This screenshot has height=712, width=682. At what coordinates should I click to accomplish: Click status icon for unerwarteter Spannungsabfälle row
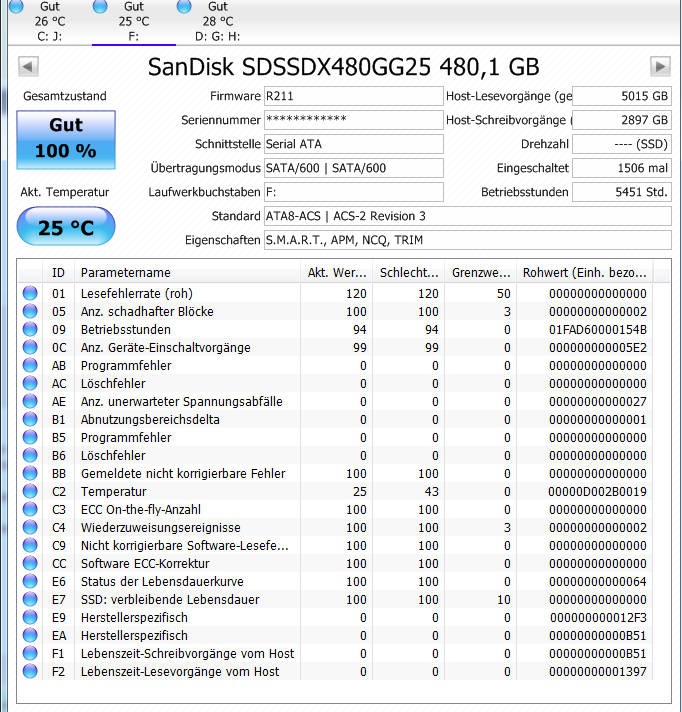30,401
